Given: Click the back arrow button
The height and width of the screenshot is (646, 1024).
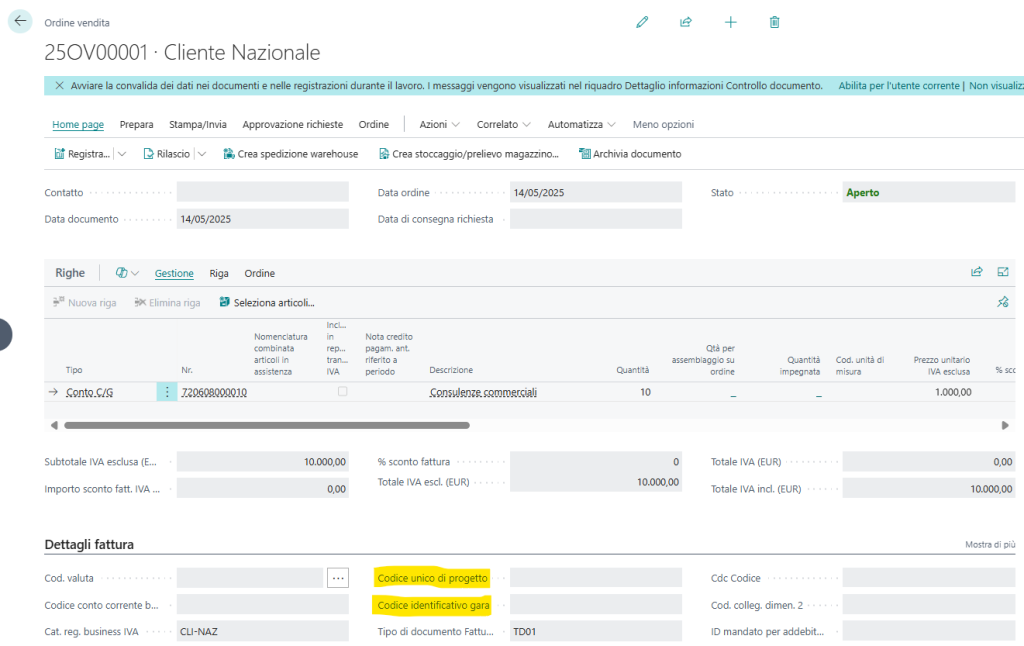Looking at the screenshot, I should click(x=20, y=21).
